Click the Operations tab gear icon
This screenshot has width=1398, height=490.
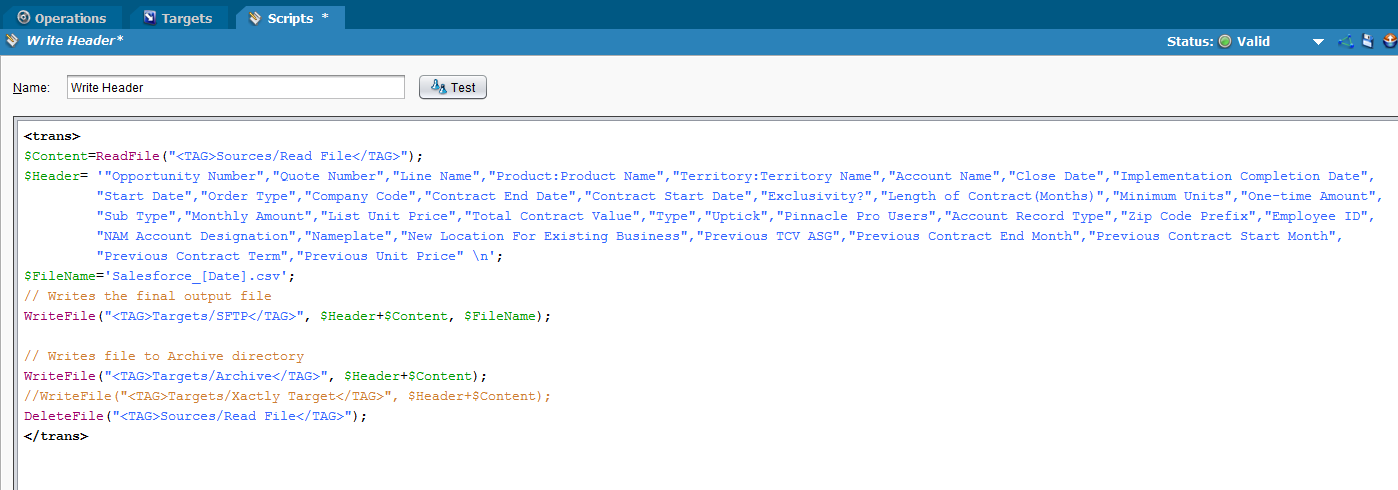24,18
